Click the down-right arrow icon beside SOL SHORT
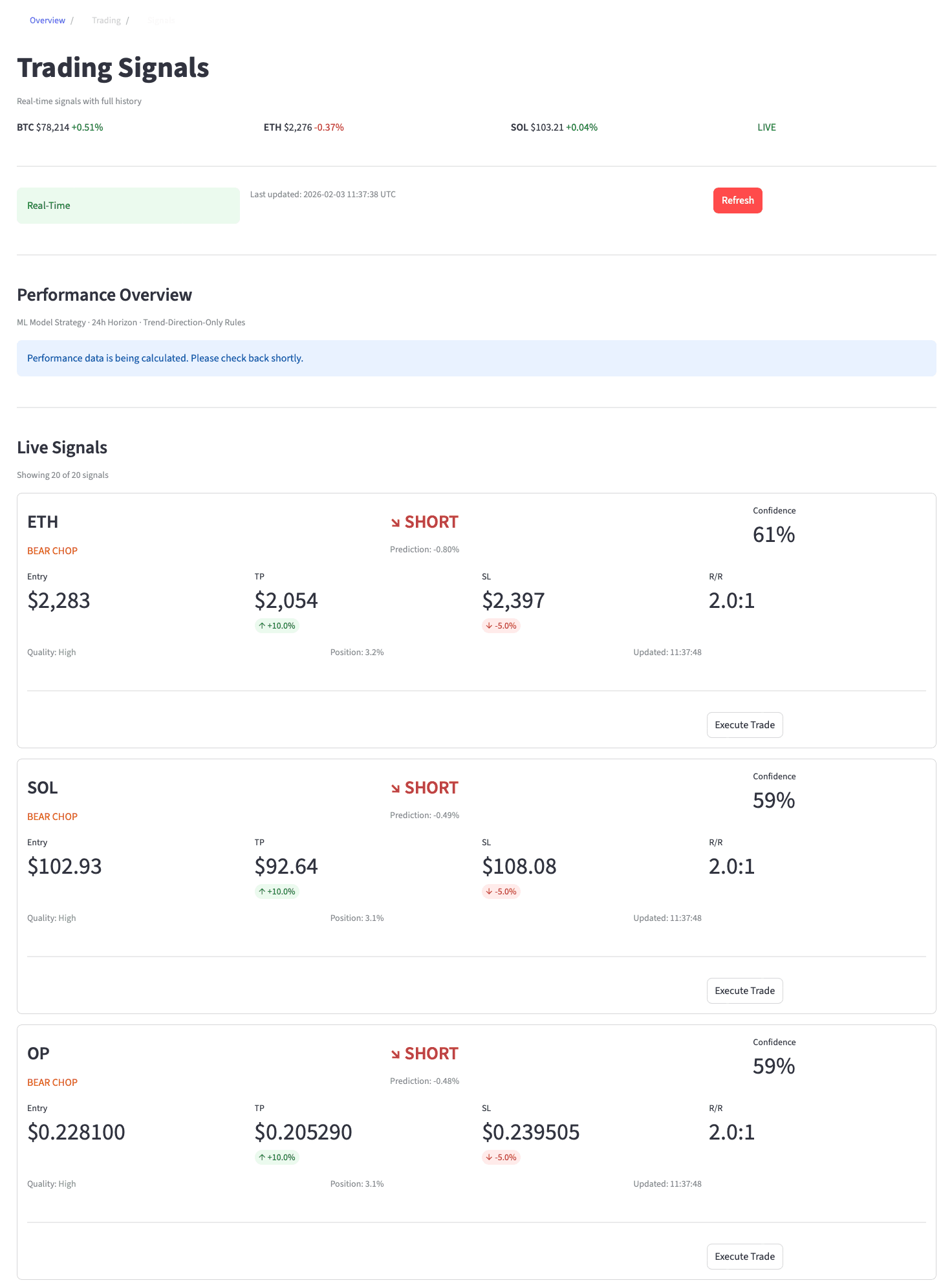 click(x=395, y=788)
